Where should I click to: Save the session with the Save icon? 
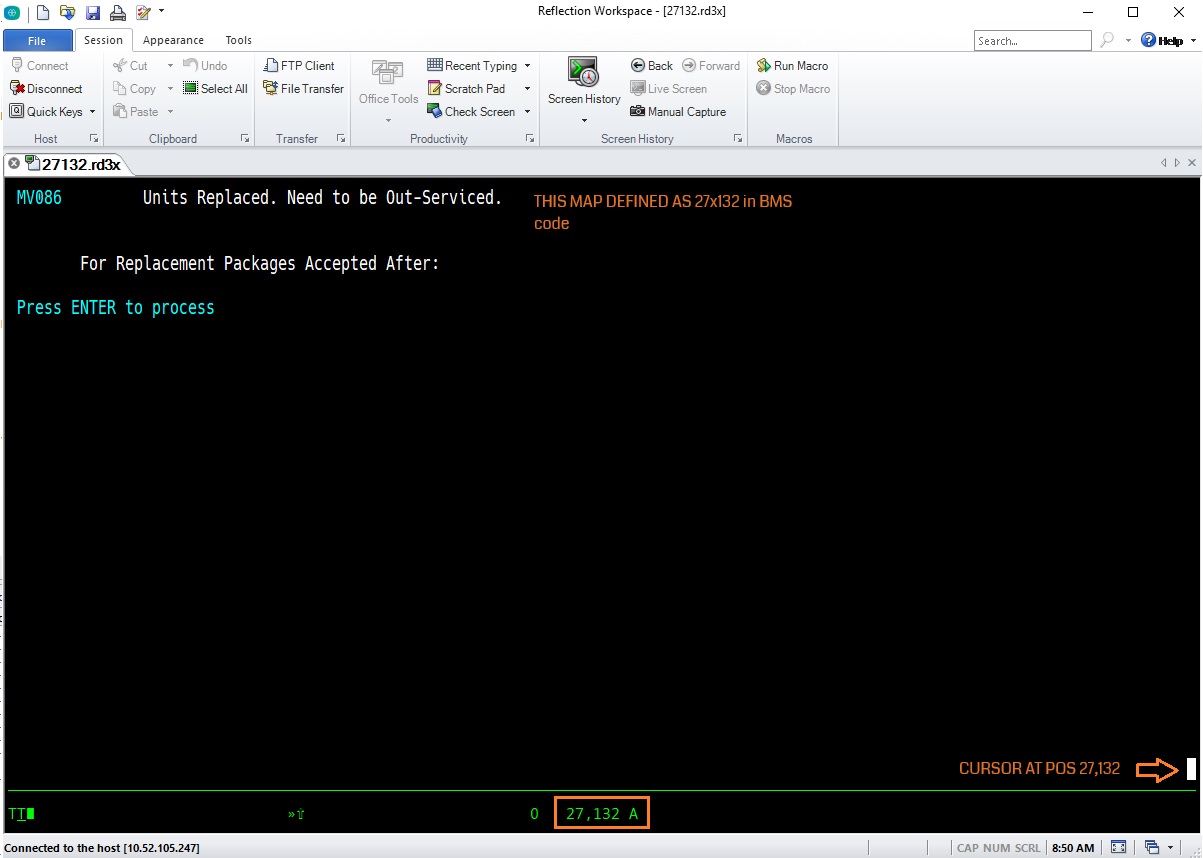[93, 12]
